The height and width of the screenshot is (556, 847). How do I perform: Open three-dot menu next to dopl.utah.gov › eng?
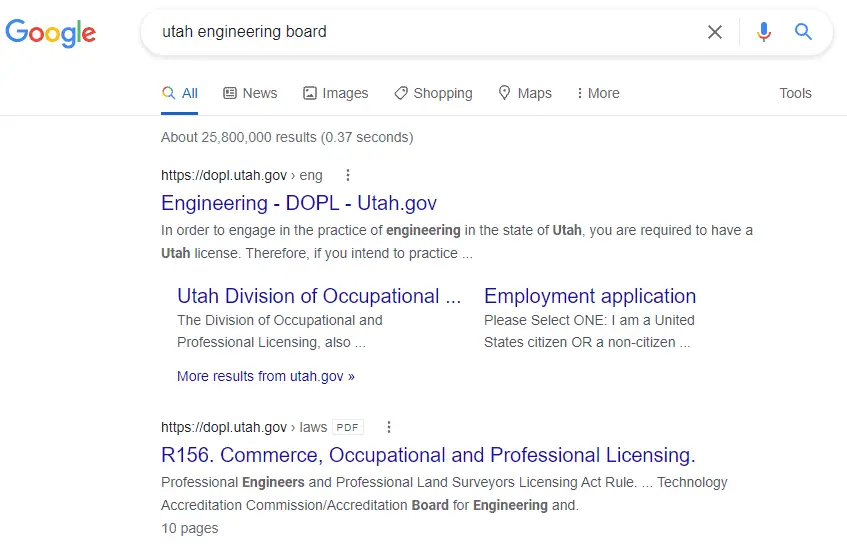(x=348, y=175)
